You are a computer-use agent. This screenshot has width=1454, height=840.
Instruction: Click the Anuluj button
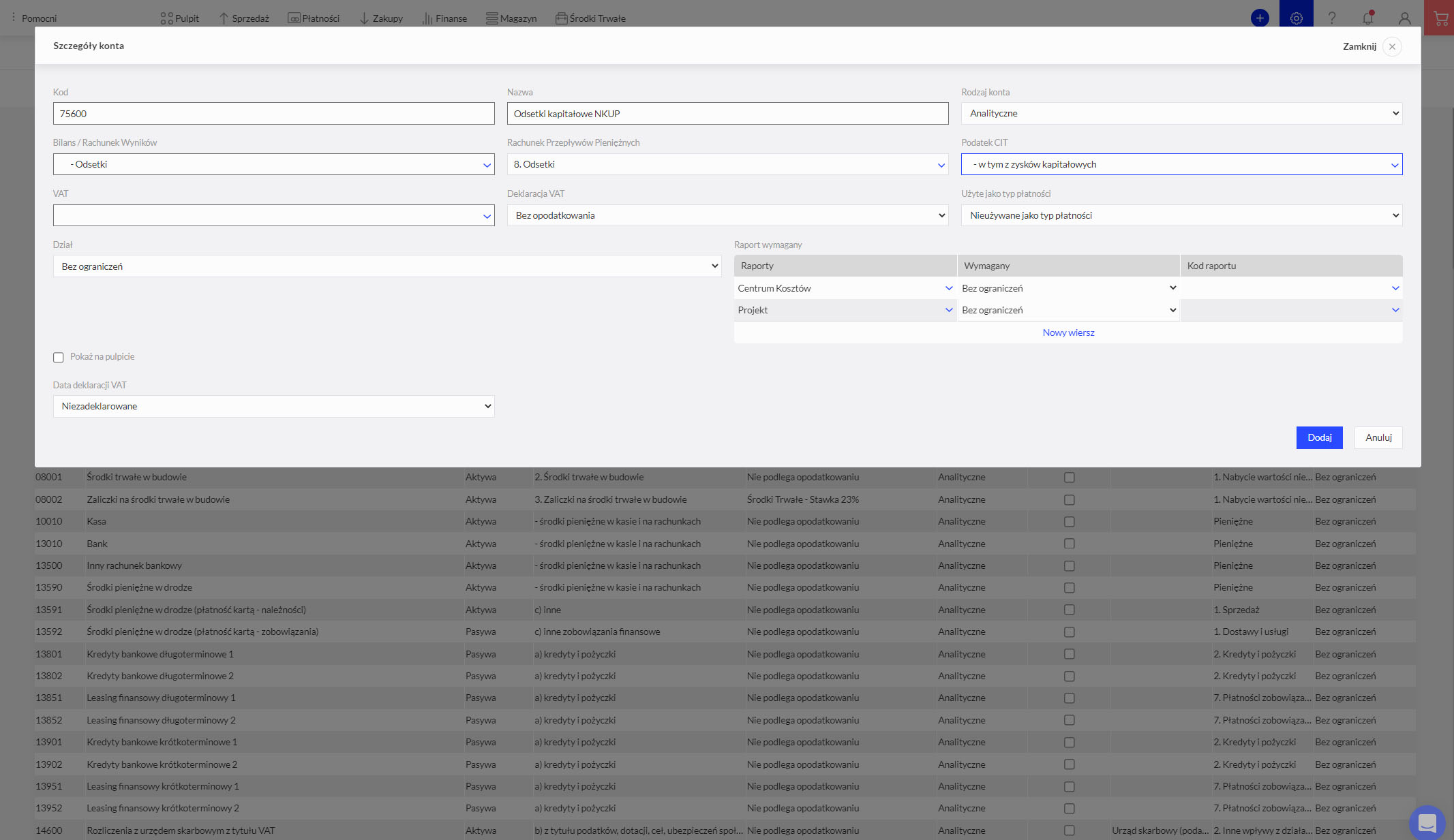[1378, 437]
